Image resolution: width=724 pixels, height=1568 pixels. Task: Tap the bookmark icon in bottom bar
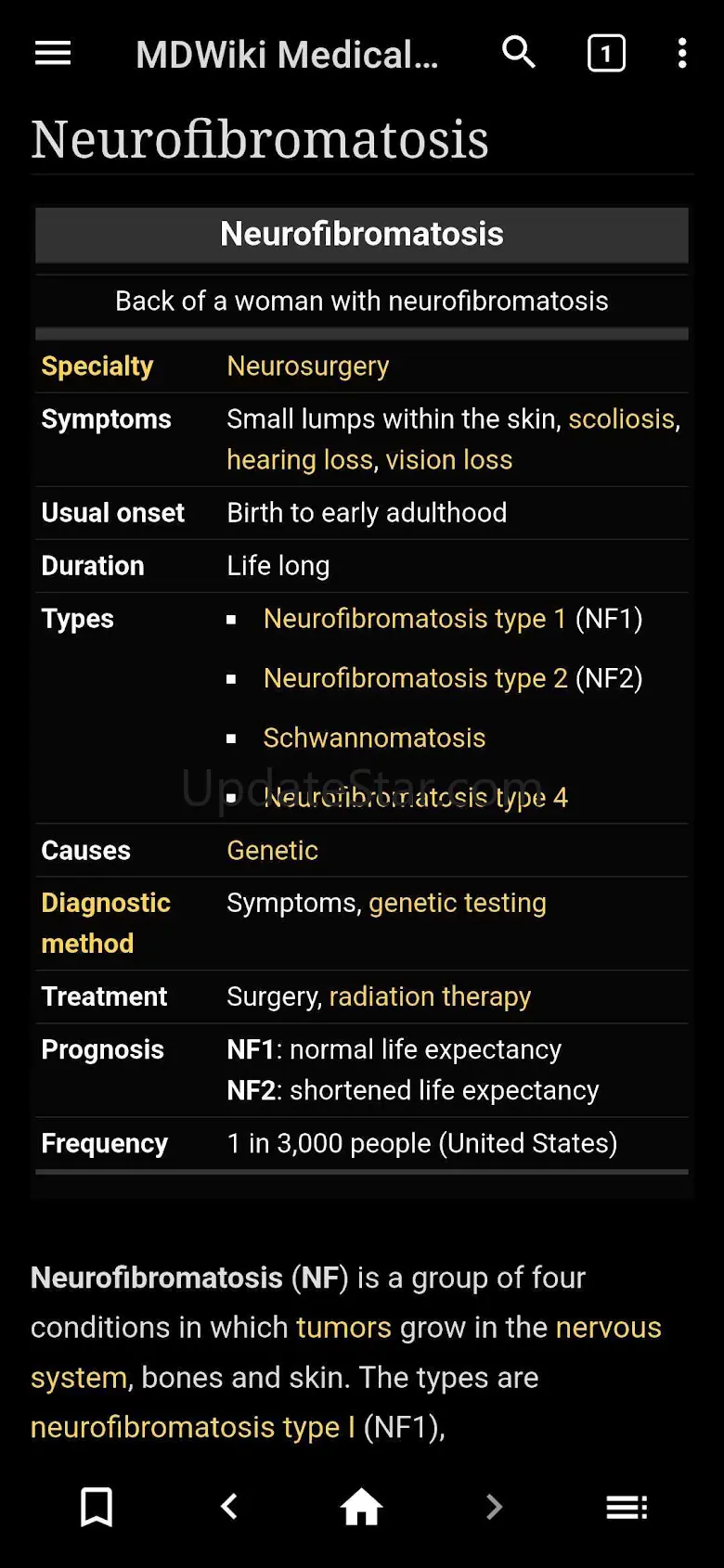click(x=97, y=1507)
